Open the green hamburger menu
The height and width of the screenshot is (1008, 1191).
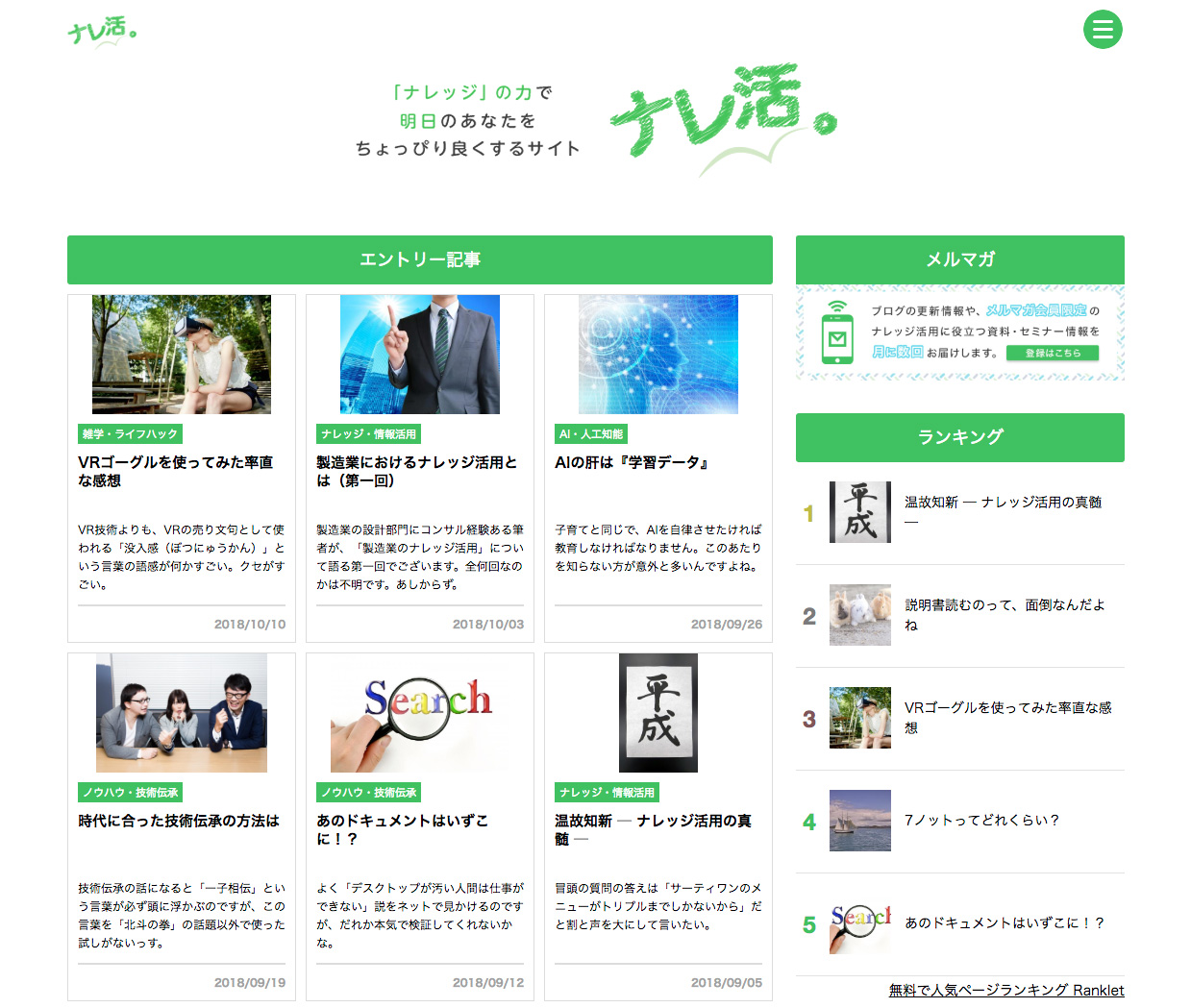point(1103,29)
